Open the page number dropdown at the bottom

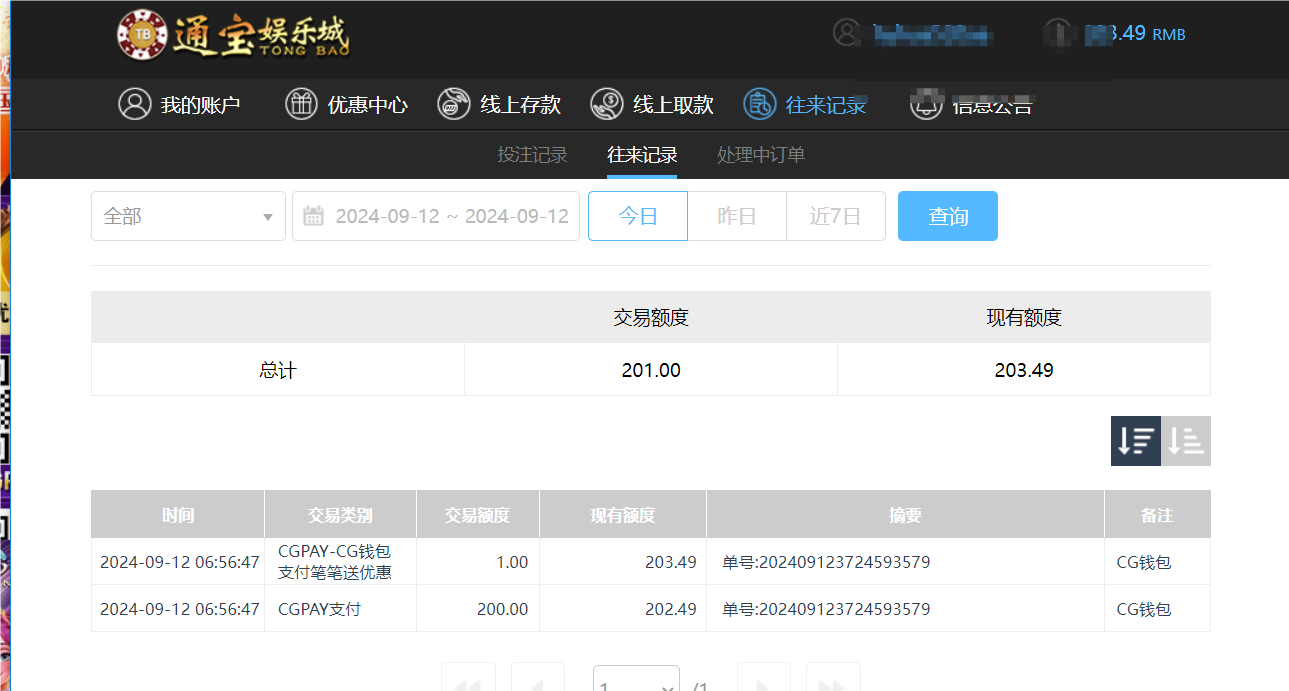(637, 682)
